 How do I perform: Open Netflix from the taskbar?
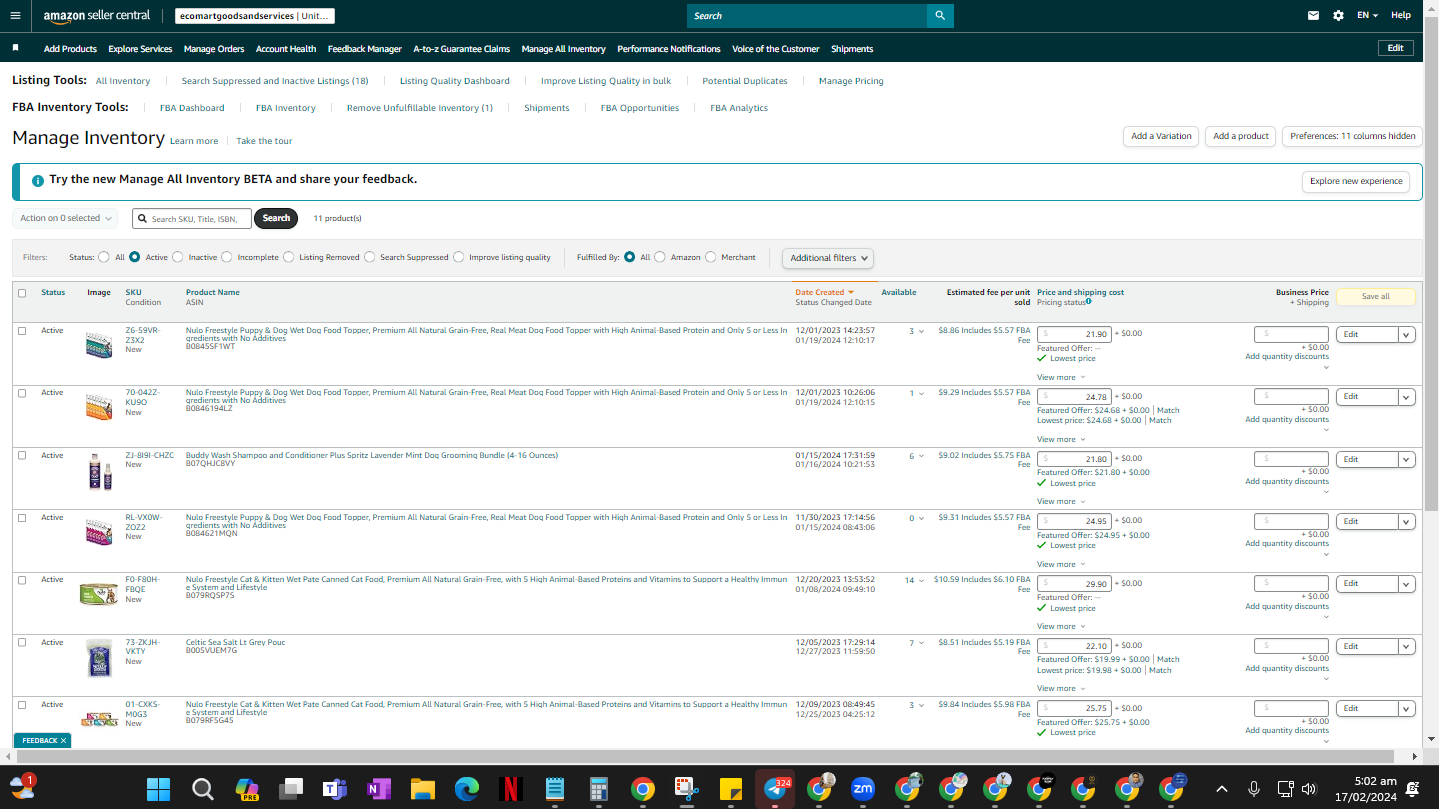pos(510,789)
